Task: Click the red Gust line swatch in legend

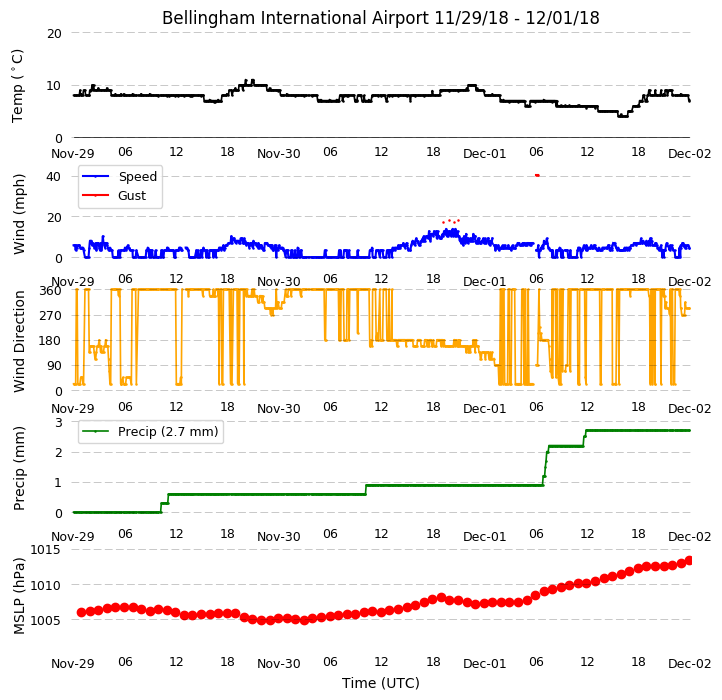Action: click(95, 196)
